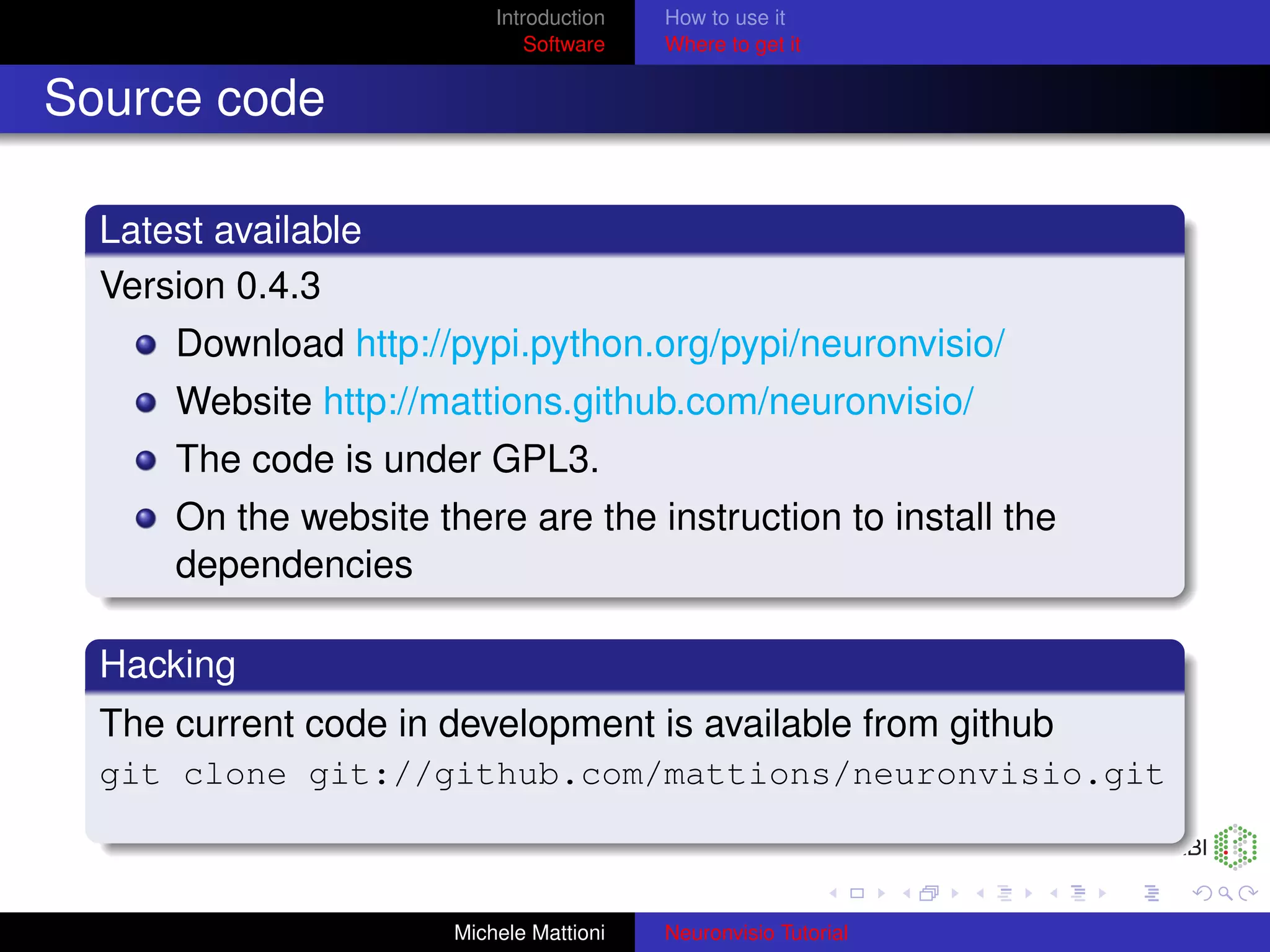
Task: Click the Latest available block heading
Action: pos(230,230)
